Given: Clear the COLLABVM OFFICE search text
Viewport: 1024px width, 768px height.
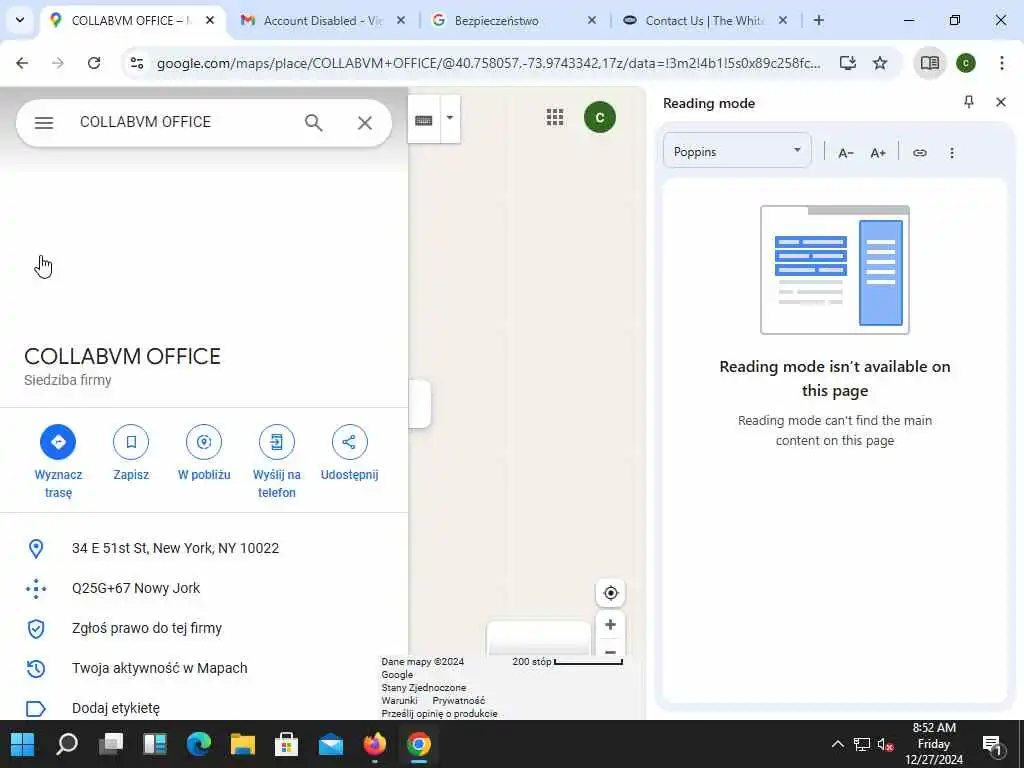Looking at the screenshot, I should tap(364, 122).
